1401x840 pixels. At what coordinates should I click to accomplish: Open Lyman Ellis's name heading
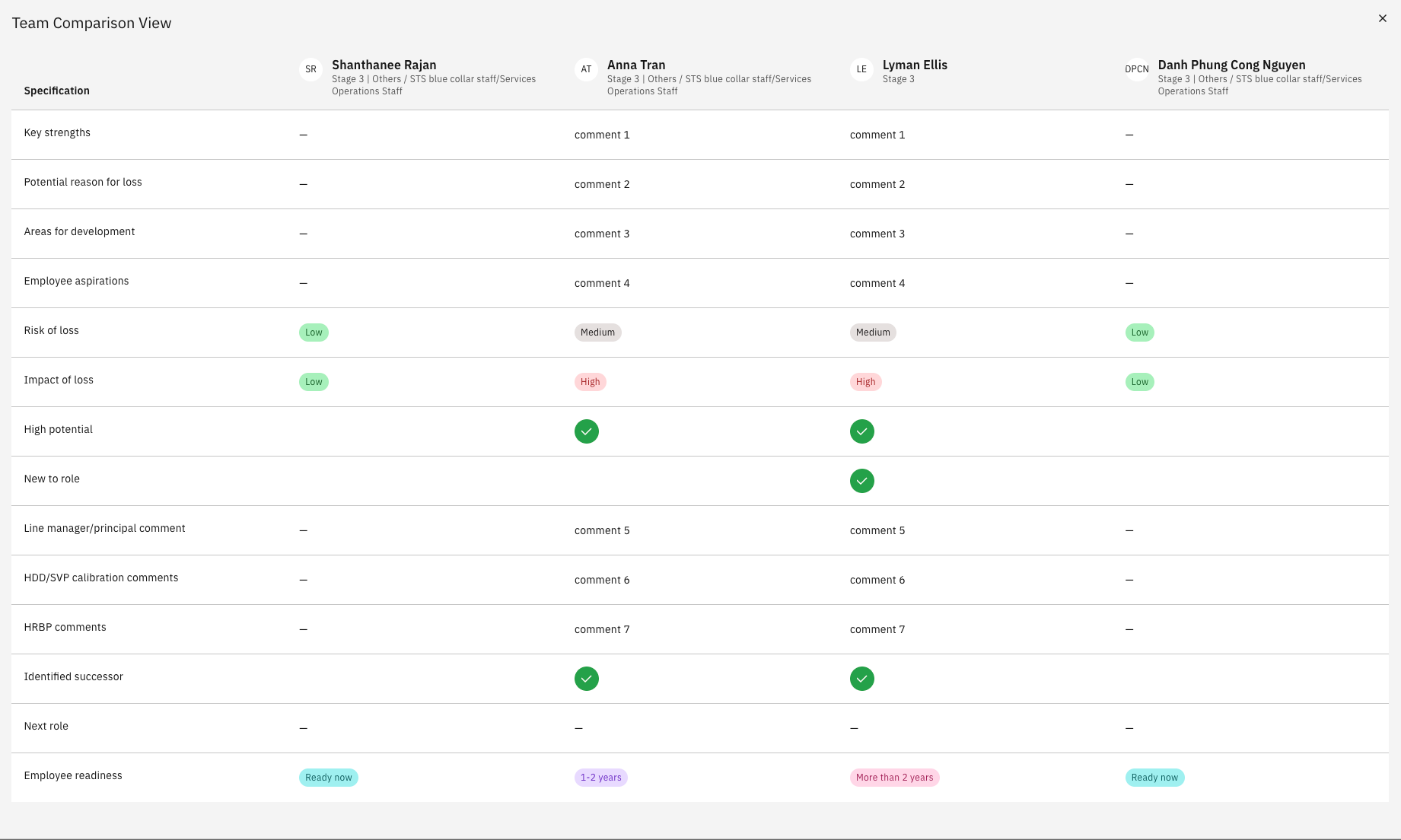pyautogui.click(x=915, y=65)
